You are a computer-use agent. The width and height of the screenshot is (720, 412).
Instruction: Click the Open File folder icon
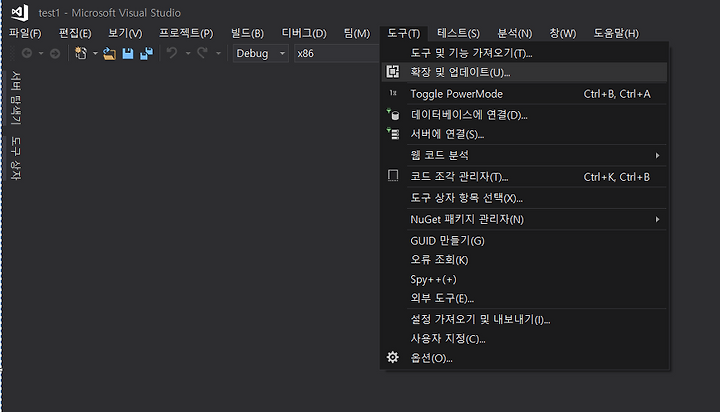click(109, 54)
